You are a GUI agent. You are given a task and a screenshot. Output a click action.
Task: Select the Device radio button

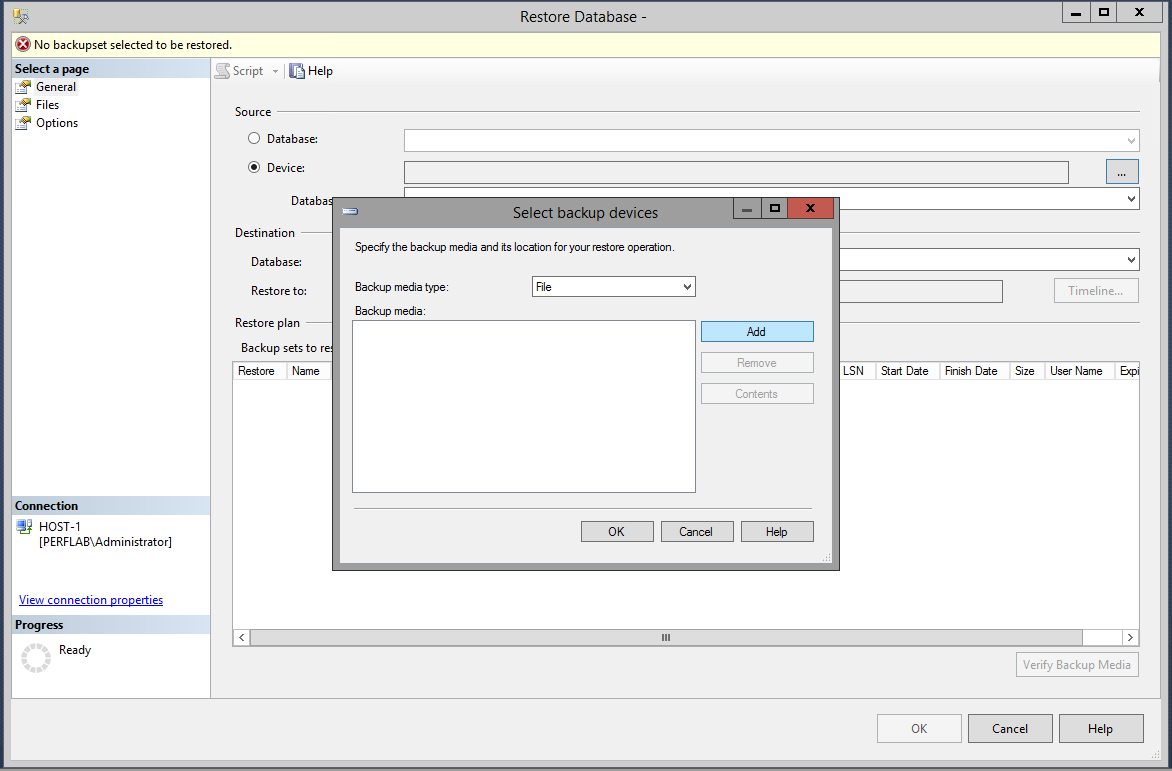point(254,167)
